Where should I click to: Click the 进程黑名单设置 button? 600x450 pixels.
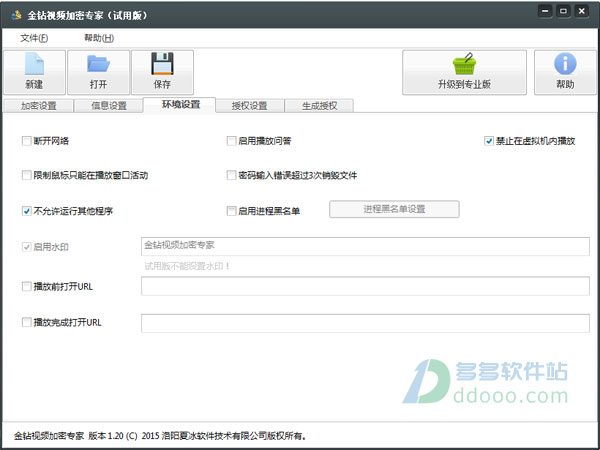point(394,209)
